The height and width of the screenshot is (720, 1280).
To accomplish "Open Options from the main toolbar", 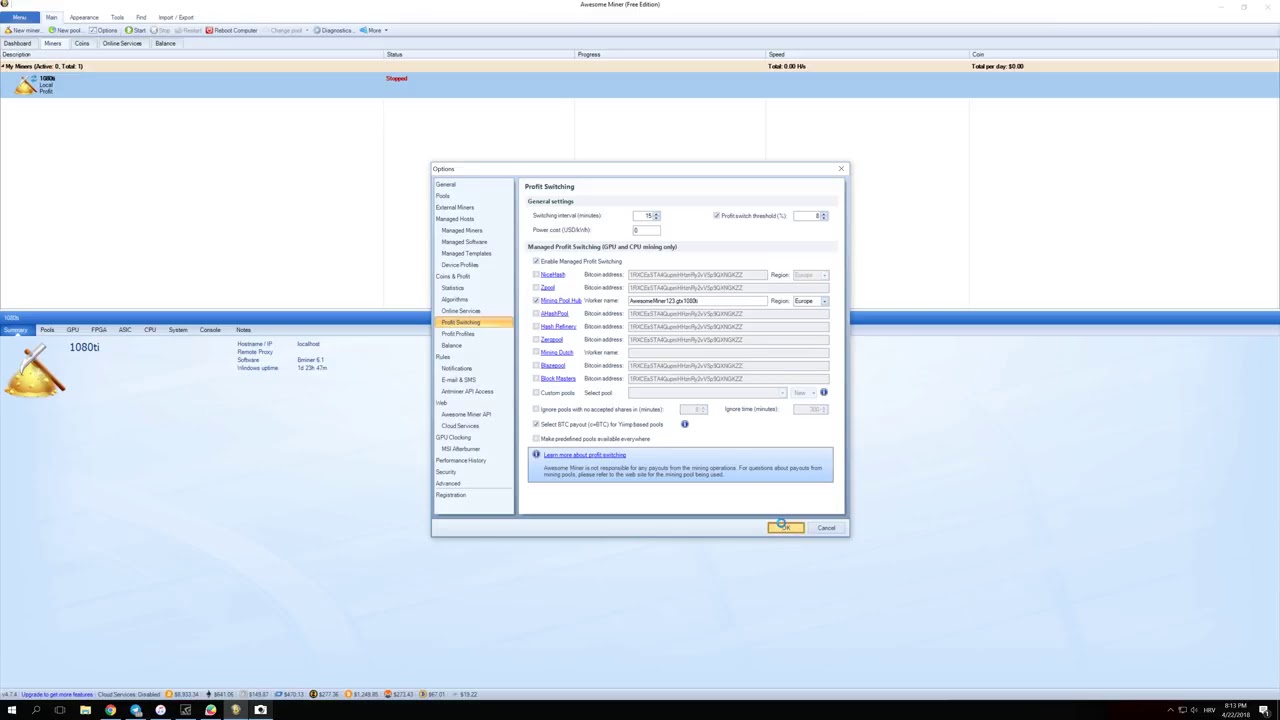I will click(103, 30).
